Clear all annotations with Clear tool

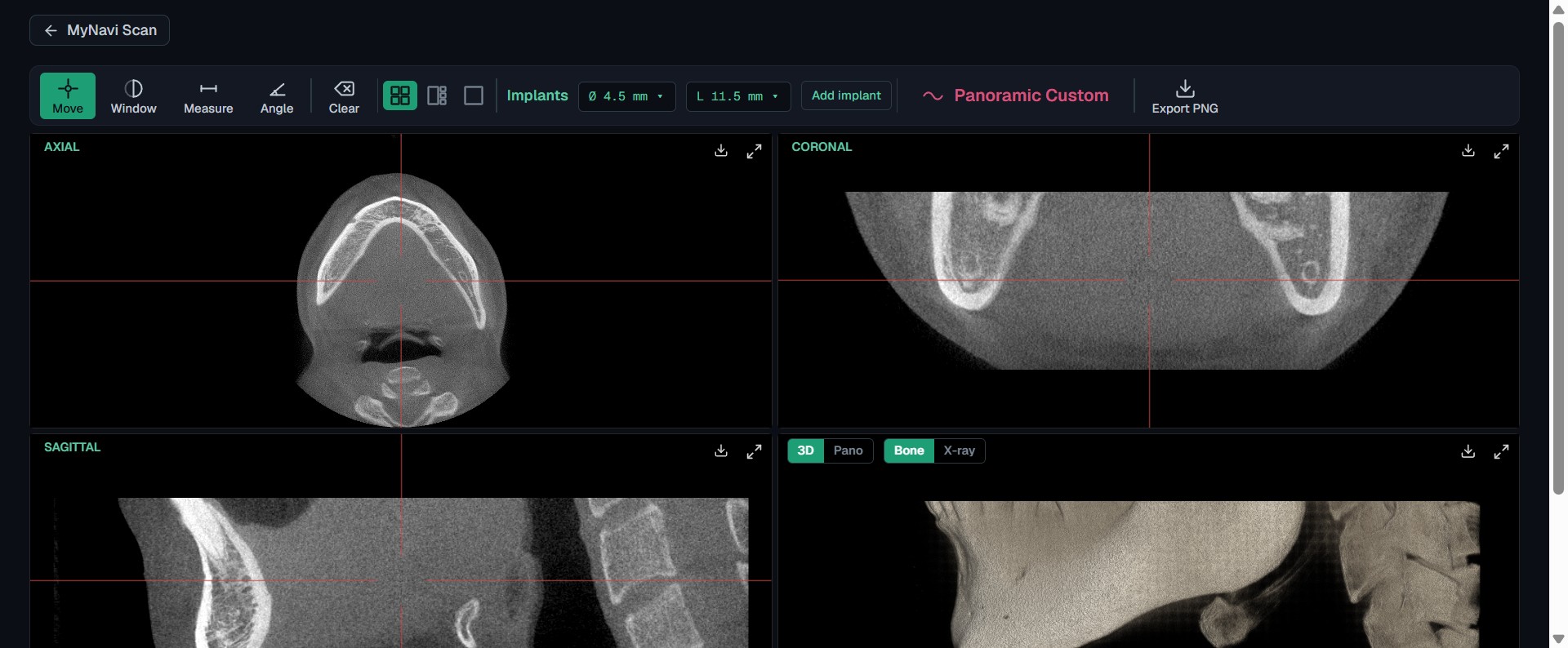tap(344, 96)
